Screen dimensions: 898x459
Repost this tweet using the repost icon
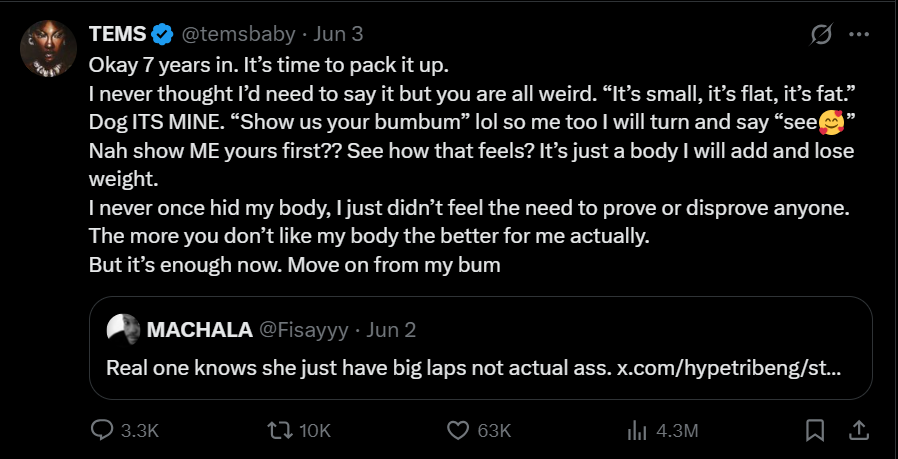(281, 431)
